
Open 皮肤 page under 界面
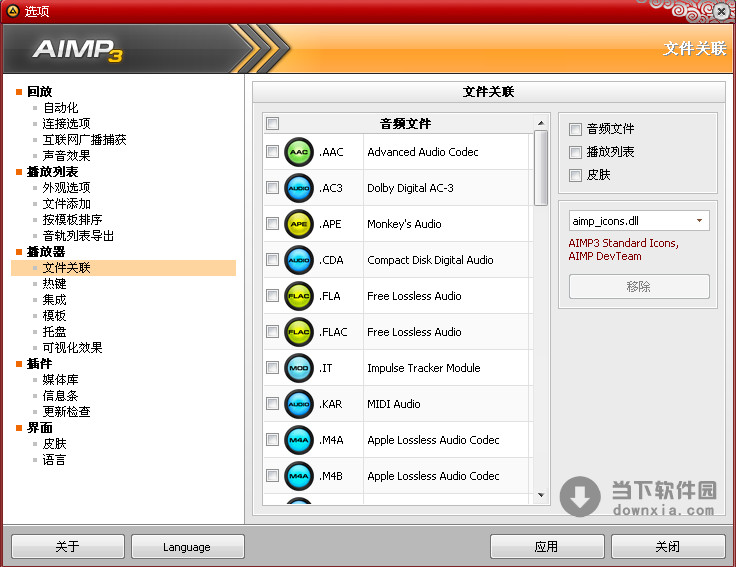point(54,444)
